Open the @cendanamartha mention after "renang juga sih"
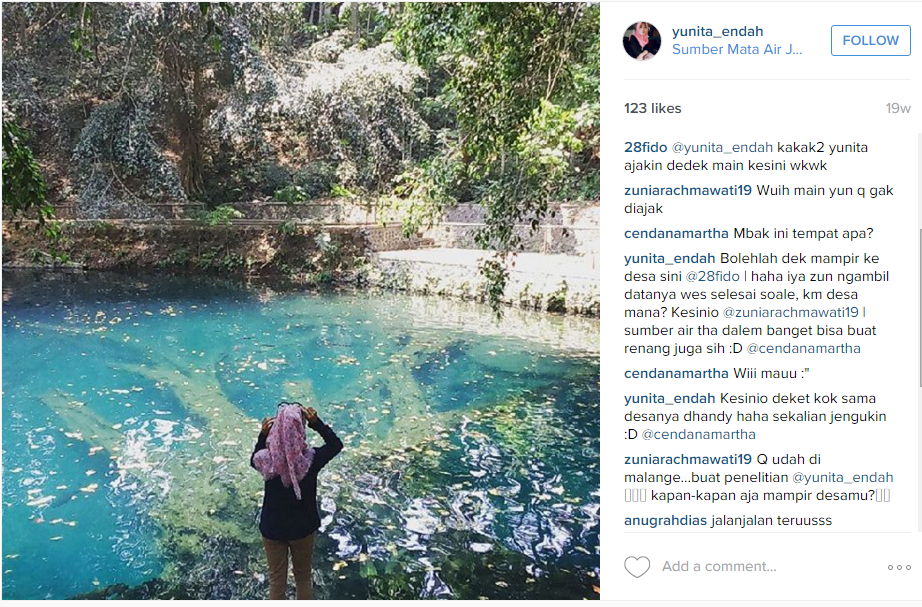922x607 pixels. coord(803,349)
